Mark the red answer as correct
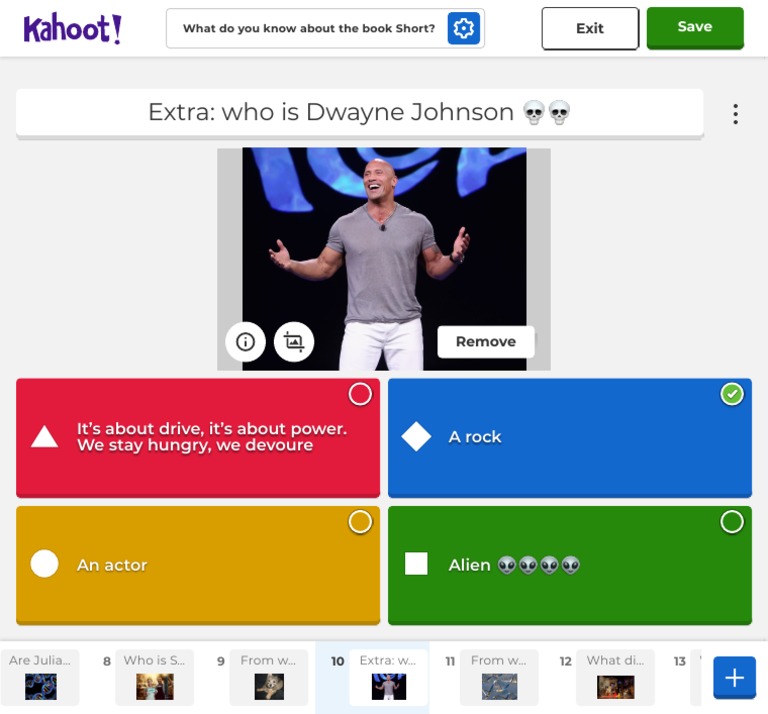The height and width of the screenshot is (714, 768). point(360,394)
